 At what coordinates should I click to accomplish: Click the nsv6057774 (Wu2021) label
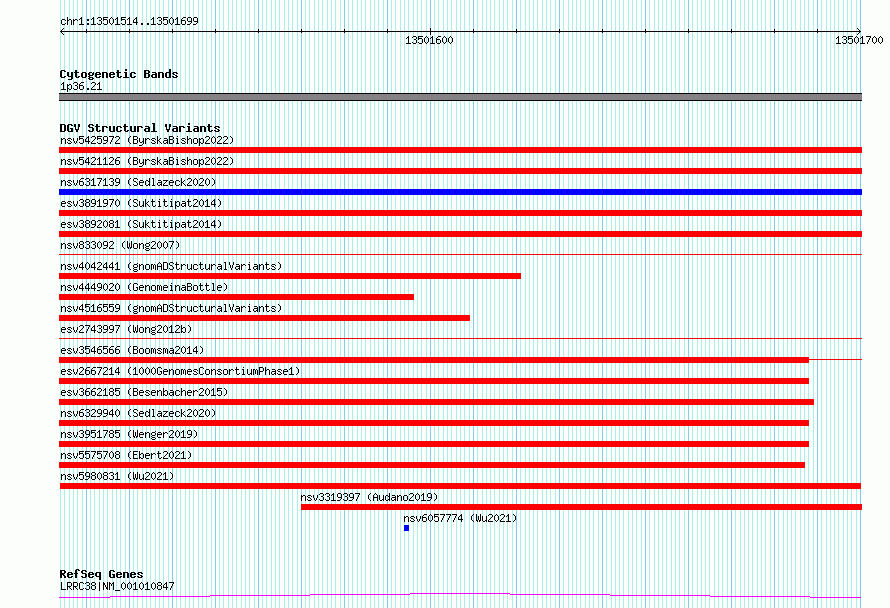click(x=460, y=518)
